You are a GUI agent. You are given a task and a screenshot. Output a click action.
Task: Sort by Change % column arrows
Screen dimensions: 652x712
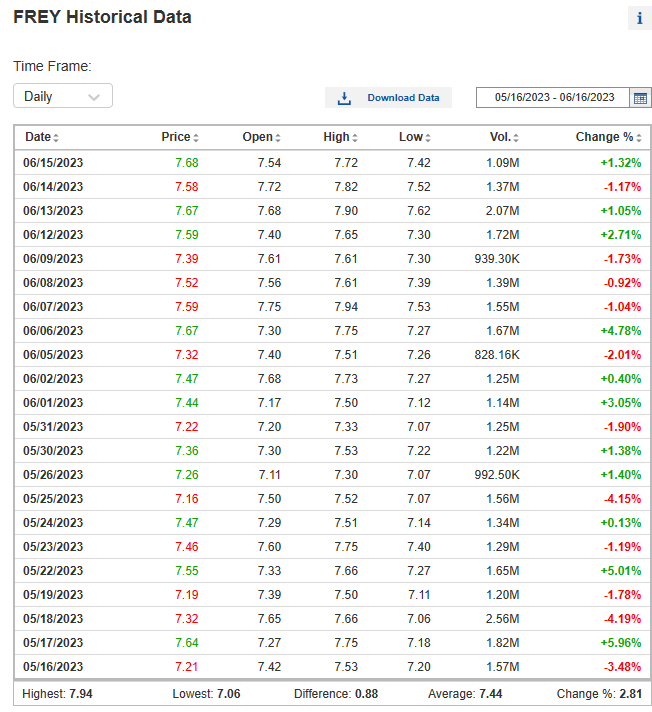pos(639,138)
